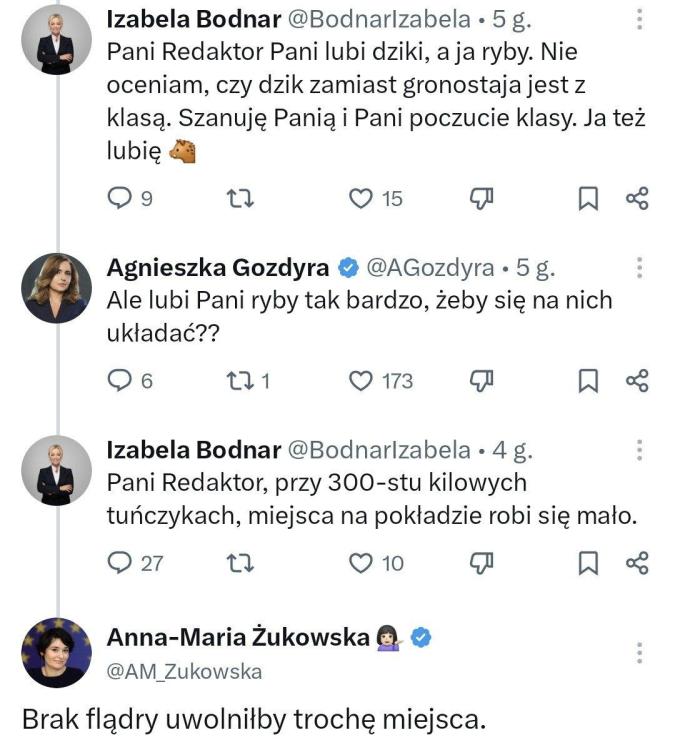675x750 pixels.
Task: Like Agnieszka Gozdyra's tweet with 173 likes
Action: coord(380,381)
